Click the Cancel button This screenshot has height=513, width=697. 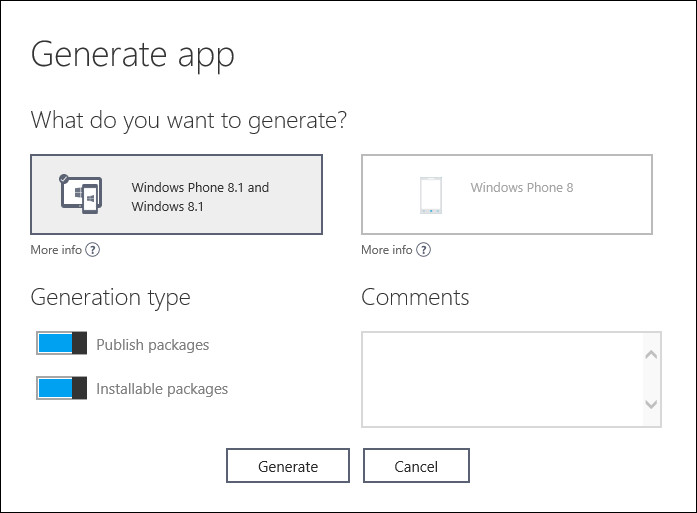point(416,465)
